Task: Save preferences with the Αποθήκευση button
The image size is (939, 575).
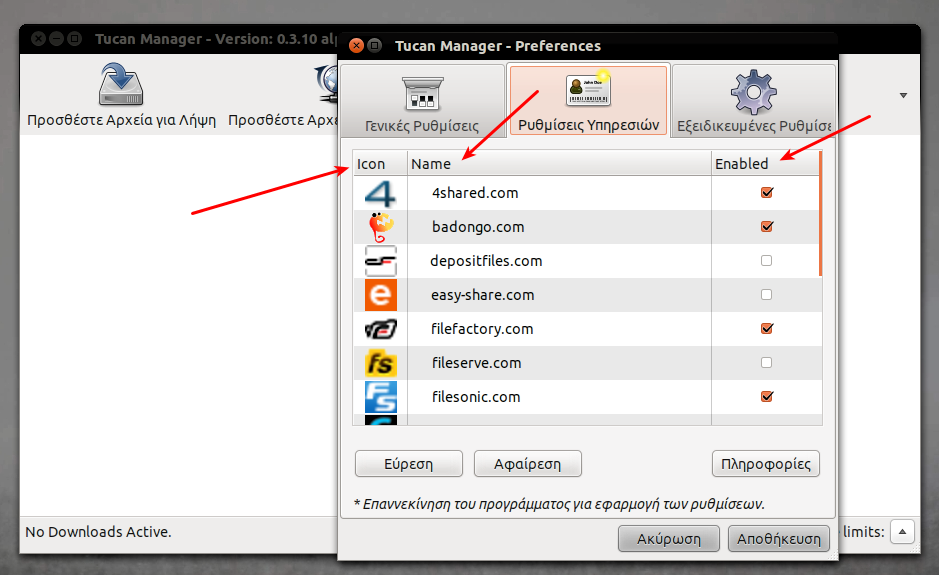Action: pyautogui.click(x=779, y=538)
